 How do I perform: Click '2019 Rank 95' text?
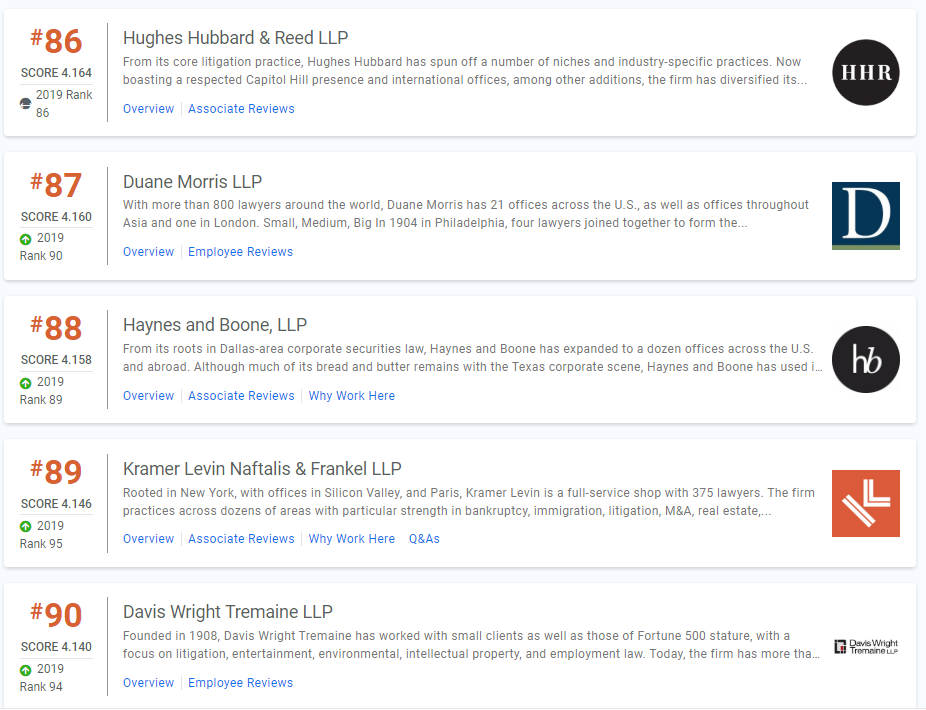42,535
